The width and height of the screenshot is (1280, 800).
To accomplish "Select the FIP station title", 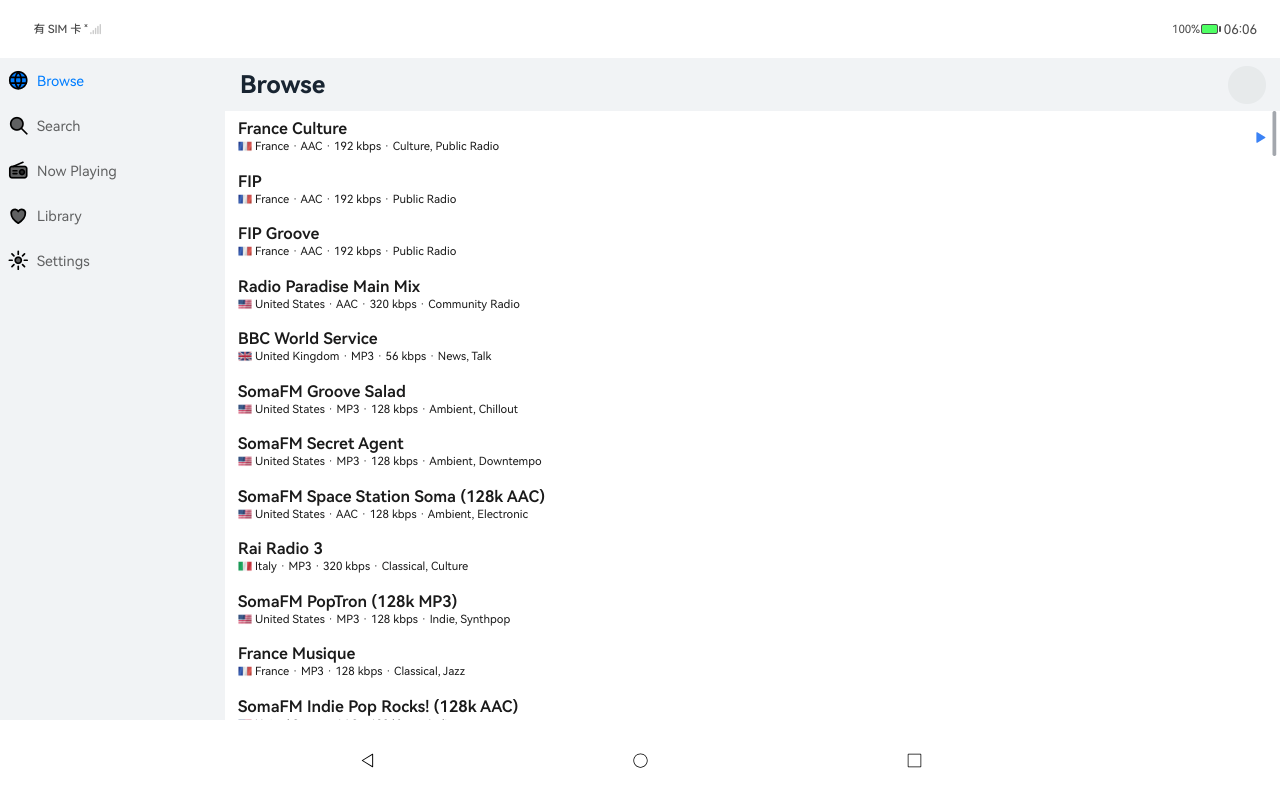I will tap(250, 181).
